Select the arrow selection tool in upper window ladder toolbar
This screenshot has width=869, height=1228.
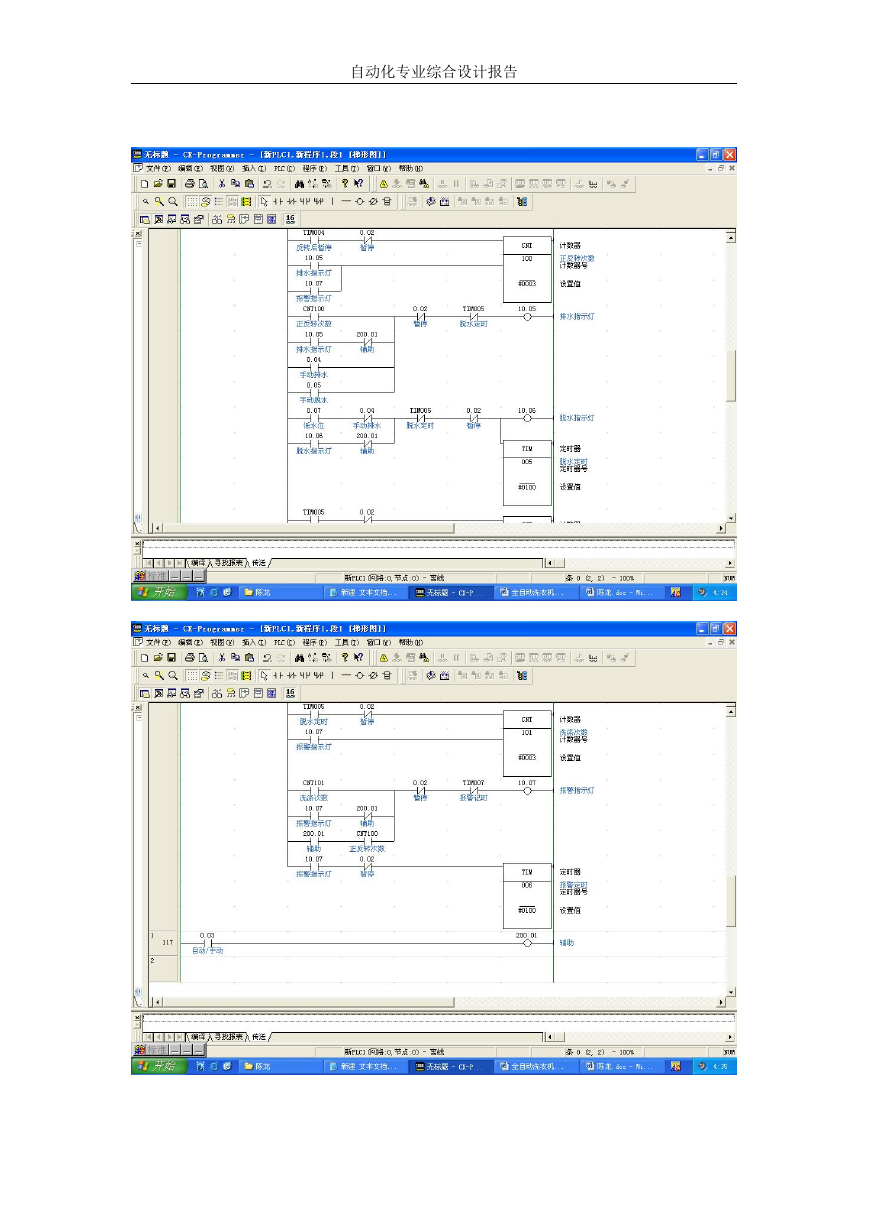tap(264, 201)
